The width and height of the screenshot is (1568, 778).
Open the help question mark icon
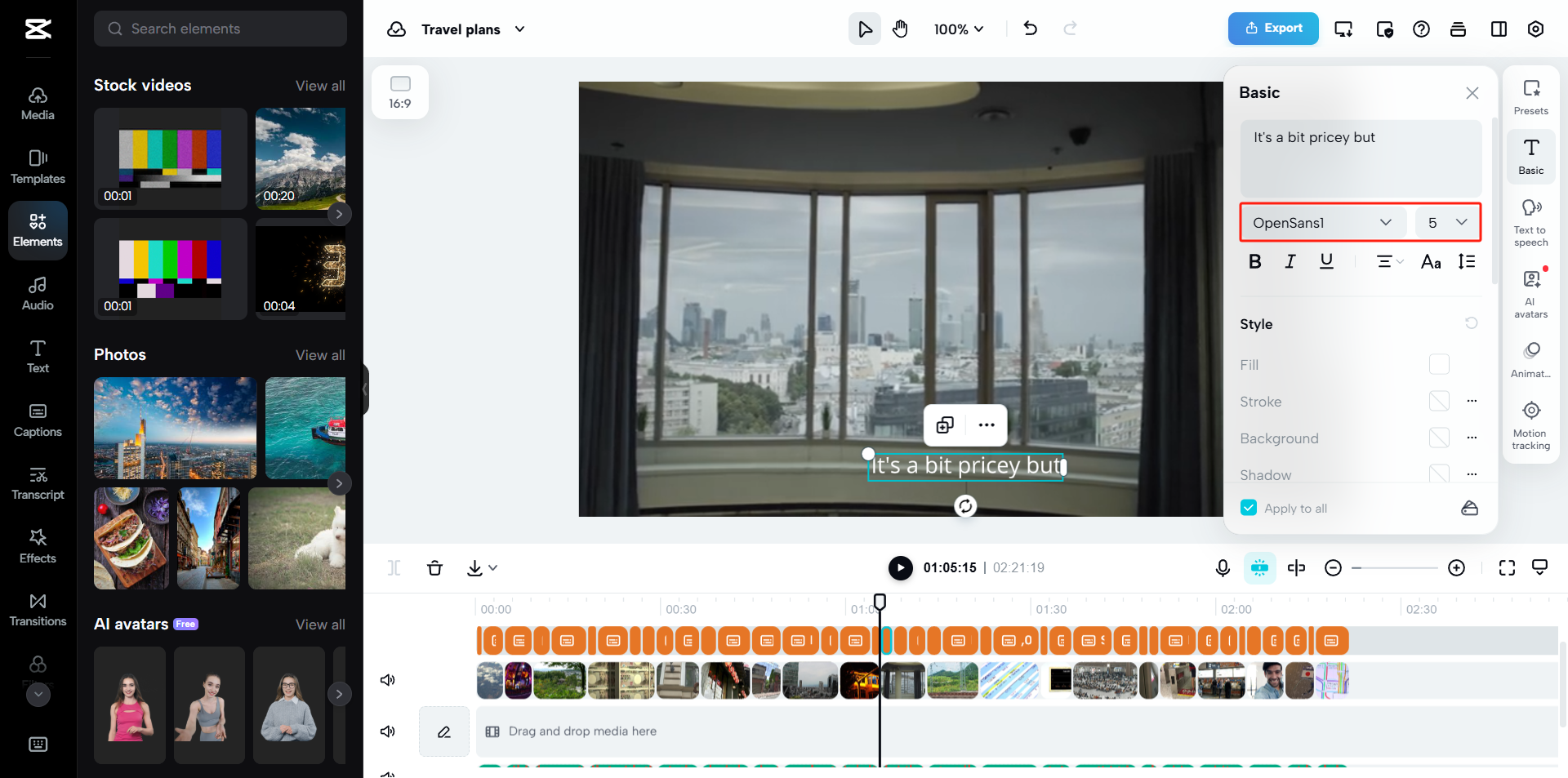click(x=1422, y=29)
